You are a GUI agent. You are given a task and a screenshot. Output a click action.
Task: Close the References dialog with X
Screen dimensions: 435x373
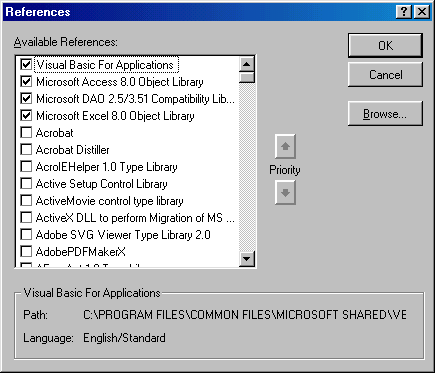pos(422,12)
